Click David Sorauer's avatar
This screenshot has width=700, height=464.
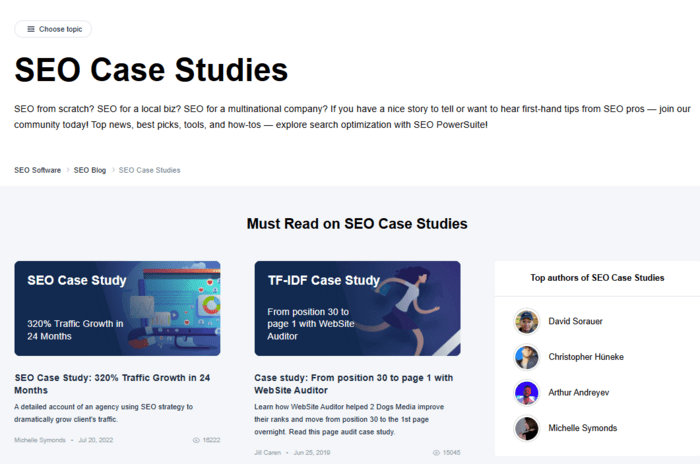527,321
